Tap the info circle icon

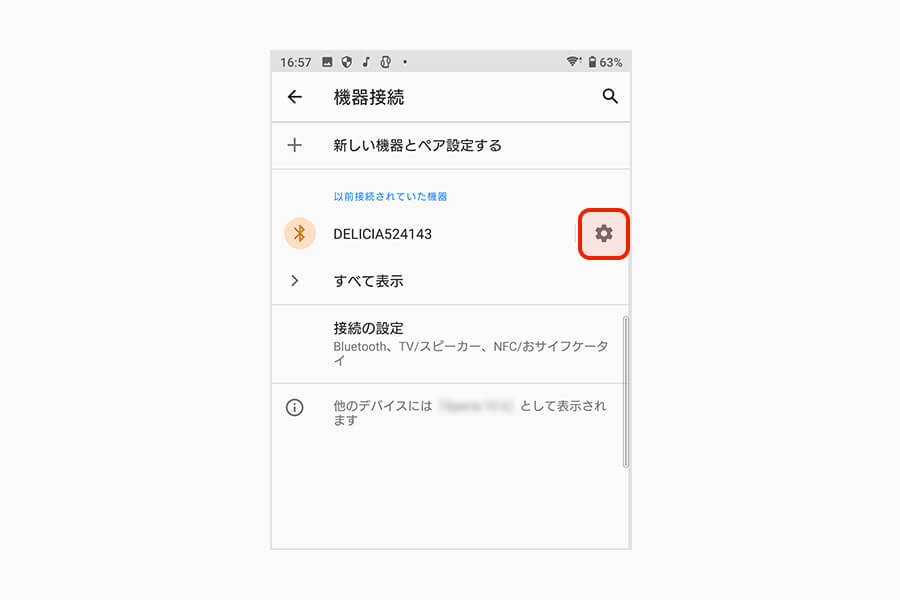point(294,408)
